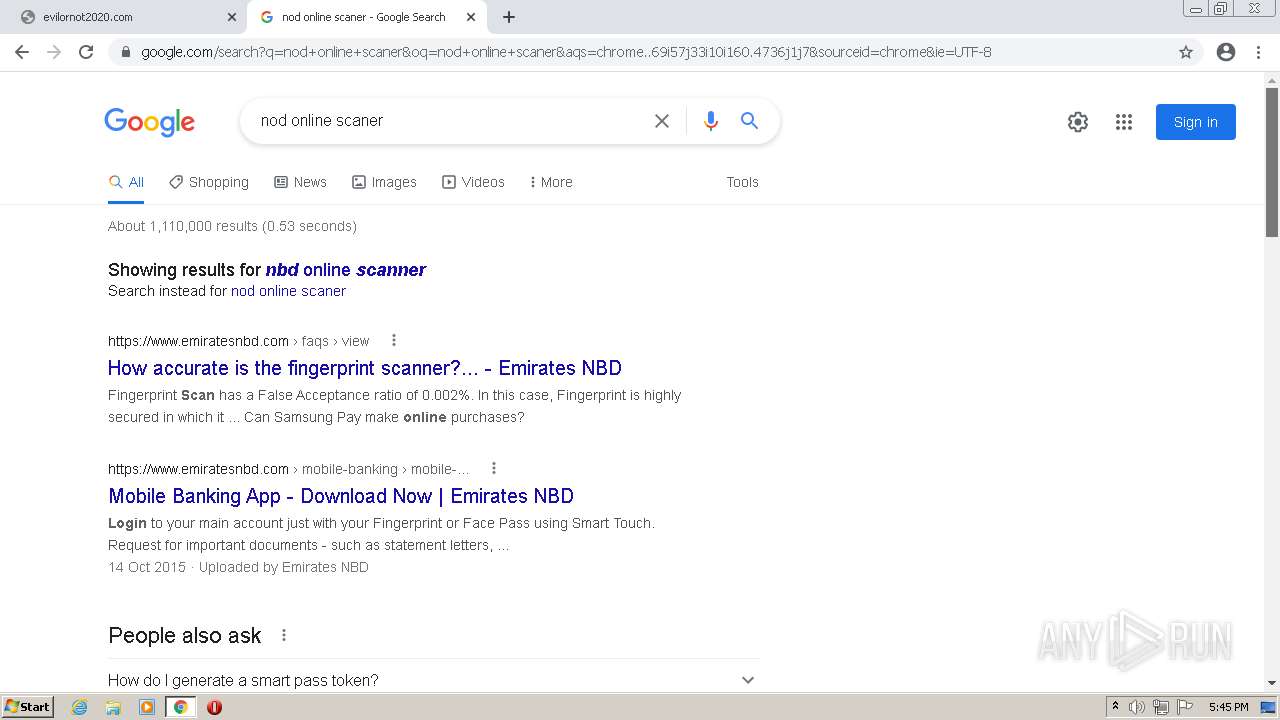
Task: Select Chrome in the taskbar
Action: [x=180, y=707]
